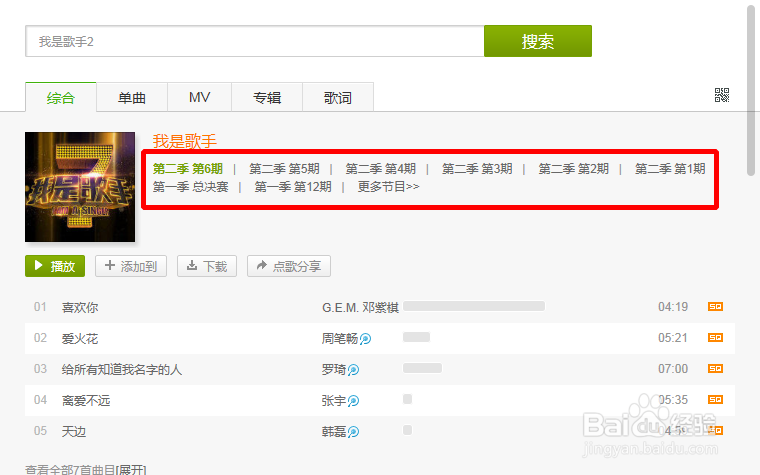Viewport: 760px width, 475px height.
Task: Select song 天边
Action: point(74,431)
